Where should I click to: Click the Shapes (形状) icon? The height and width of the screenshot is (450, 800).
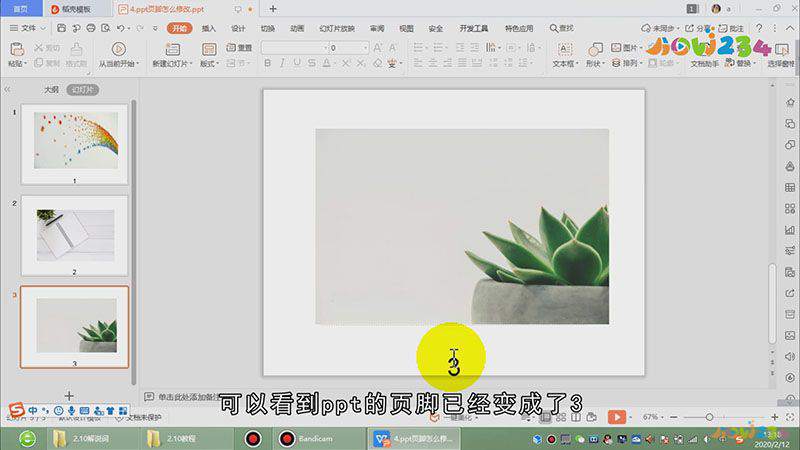pyautogui.click(x=595, y=49)
